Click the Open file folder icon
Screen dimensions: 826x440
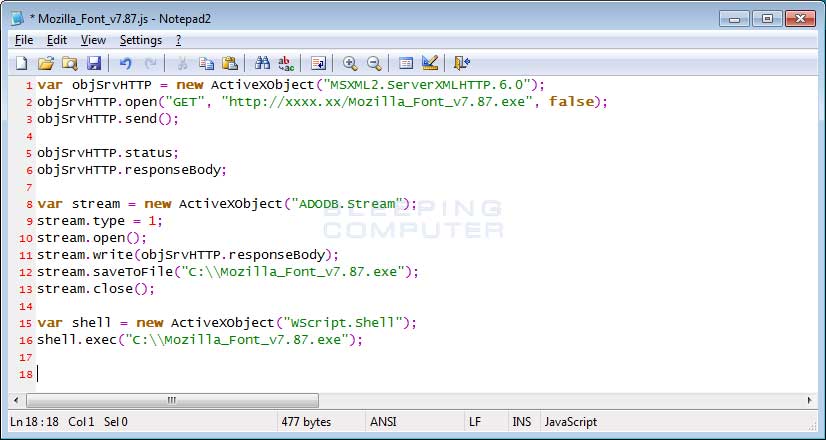click(46, 63)
